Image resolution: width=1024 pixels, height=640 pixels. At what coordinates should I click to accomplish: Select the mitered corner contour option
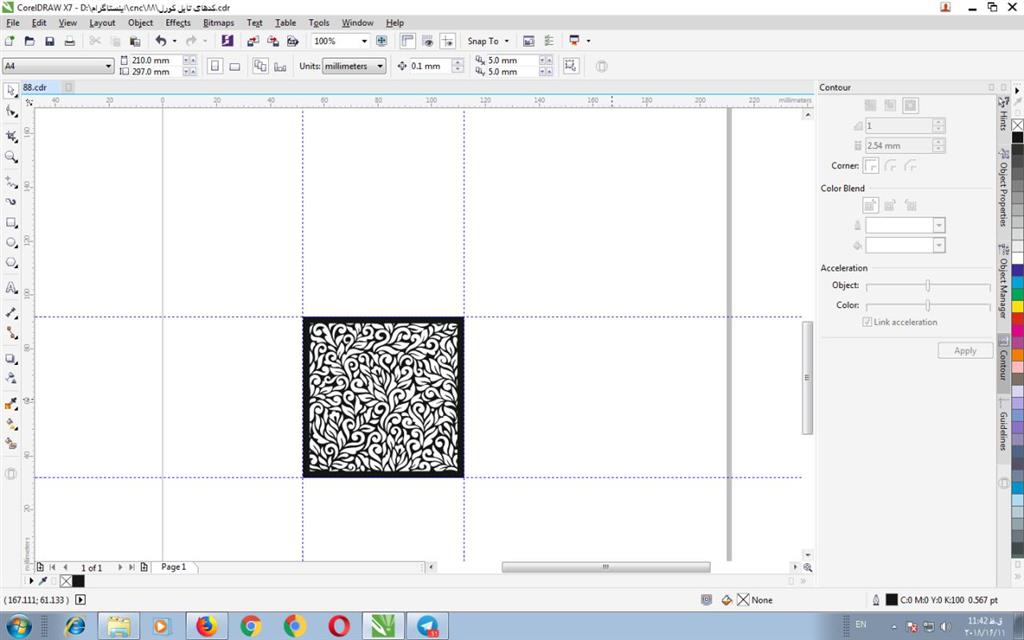coord(871,166)
